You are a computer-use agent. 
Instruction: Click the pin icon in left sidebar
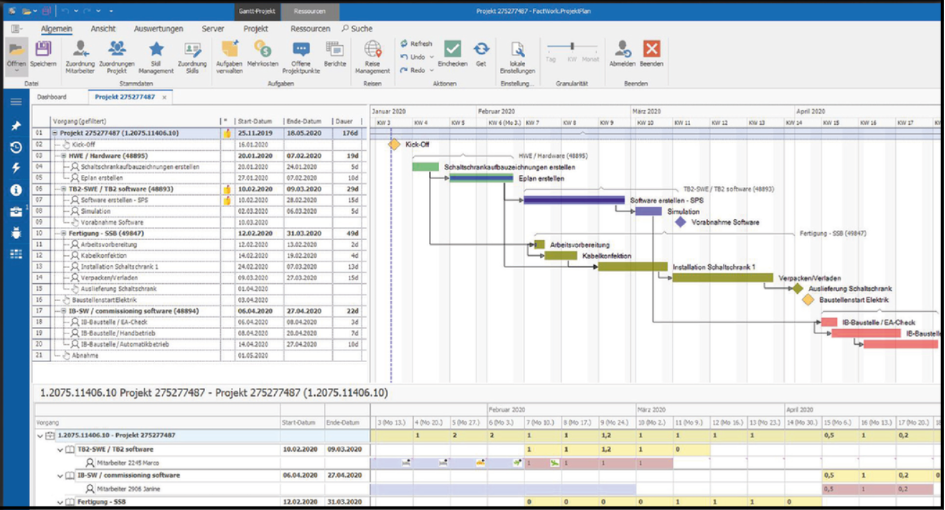point(16,125)
